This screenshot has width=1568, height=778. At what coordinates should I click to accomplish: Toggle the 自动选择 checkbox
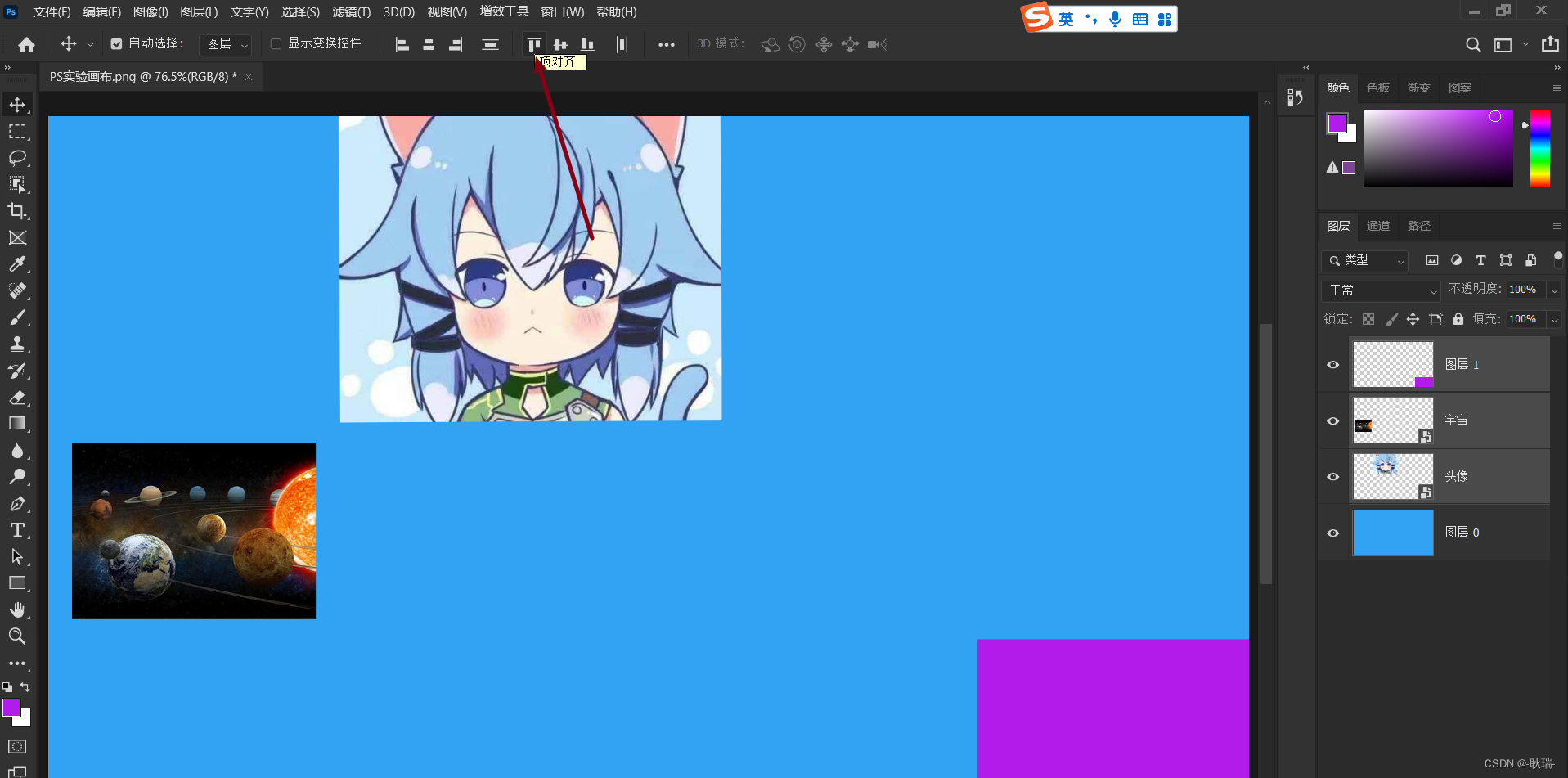point(116,44)
